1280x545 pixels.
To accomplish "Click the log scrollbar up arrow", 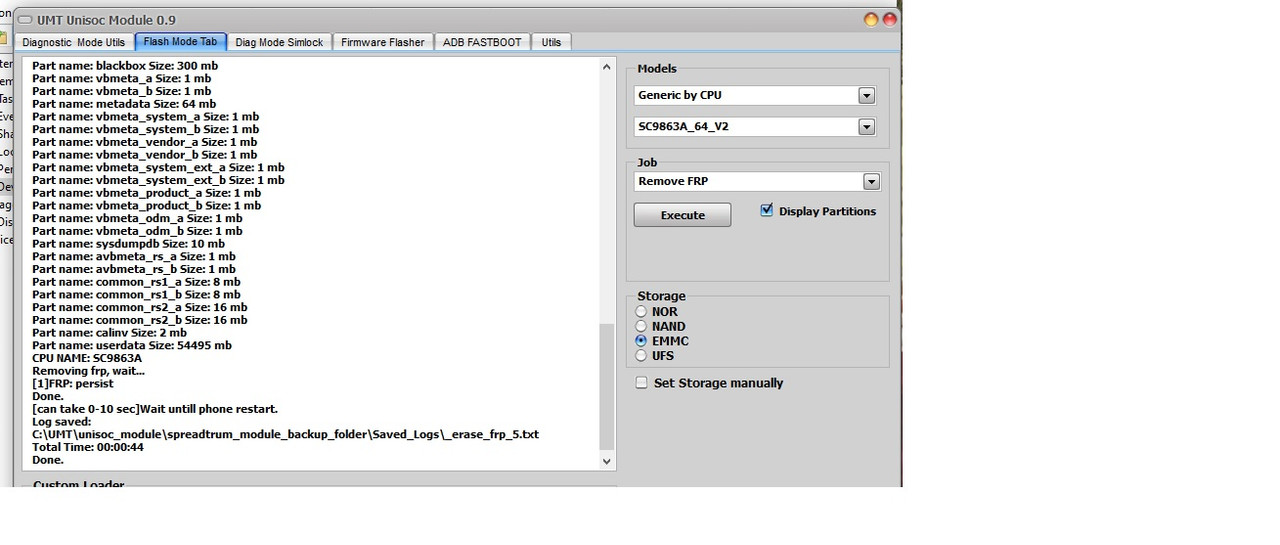I will click(606, 66).
